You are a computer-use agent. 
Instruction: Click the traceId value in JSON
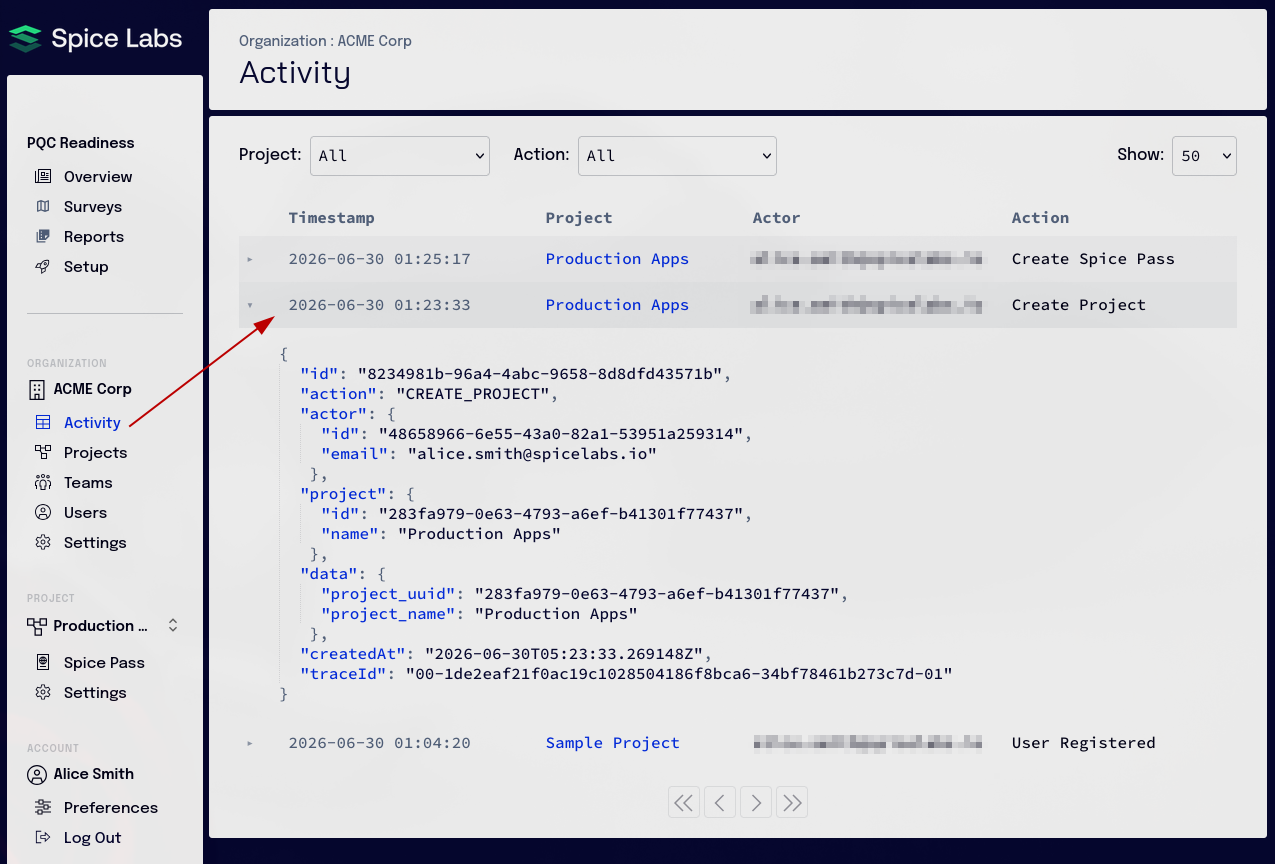678,674
